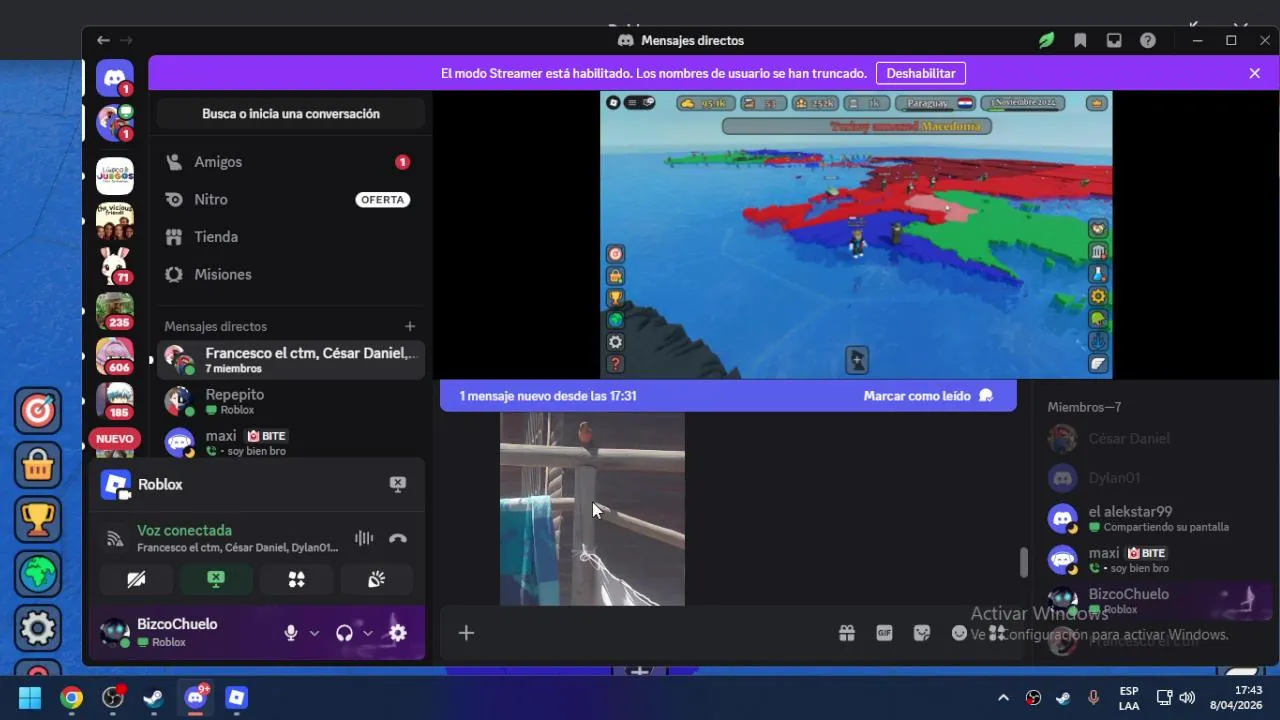1280x720 pixels.
Task: Select Dylan01 in members list
Action: click(1155, 478)
